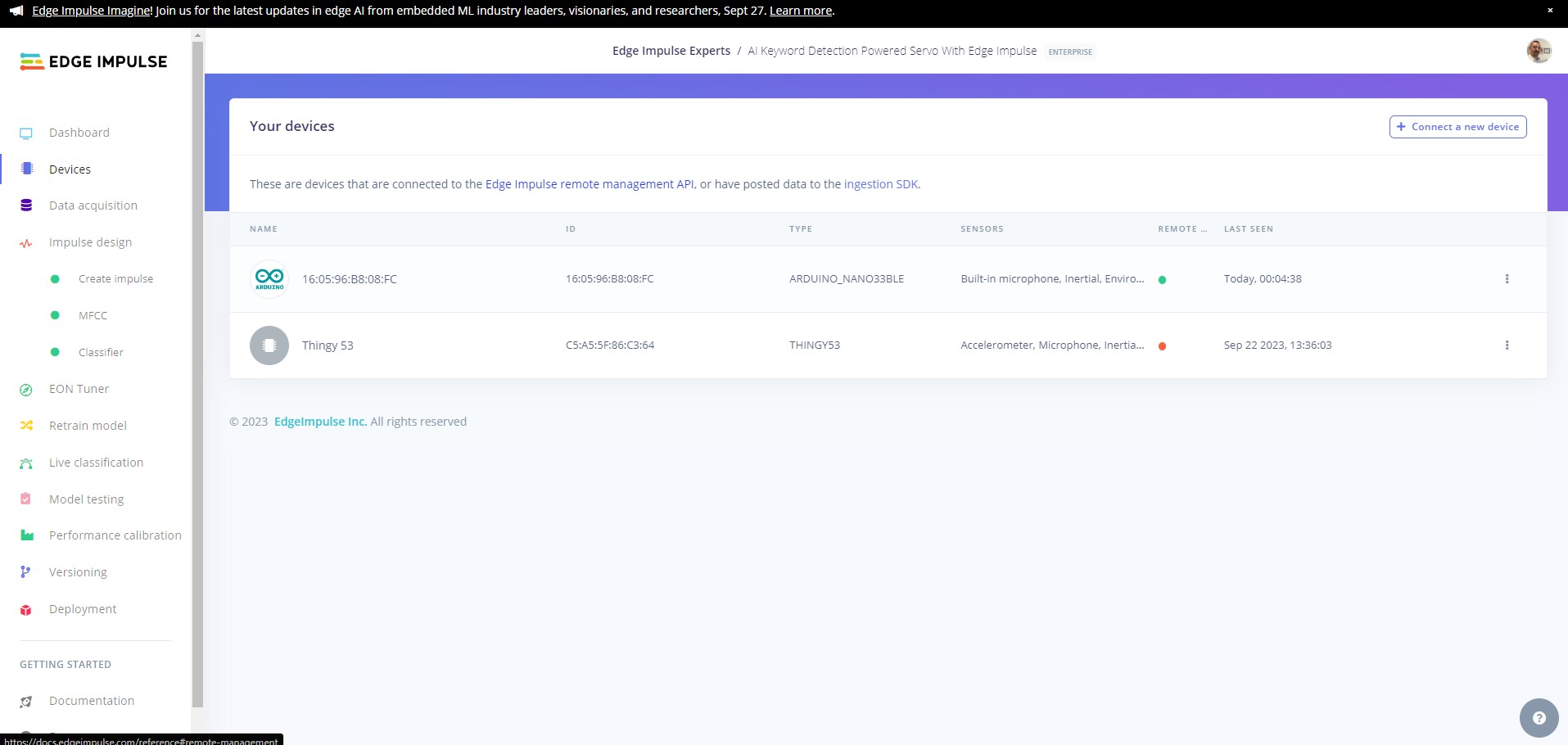Click the gray chip avatar of Thingy 53
The image size is (1568, 745).
point(269,345)
